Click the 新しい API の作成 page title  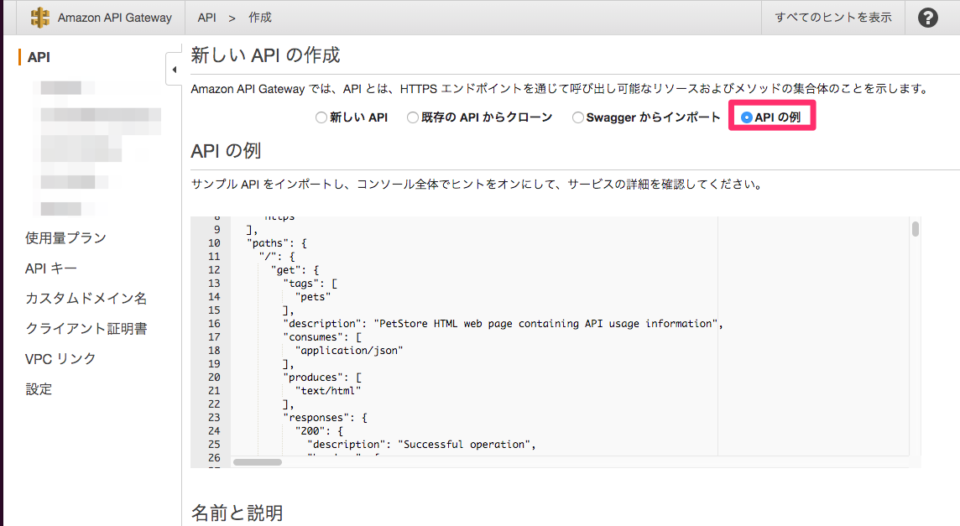point(265,55)
